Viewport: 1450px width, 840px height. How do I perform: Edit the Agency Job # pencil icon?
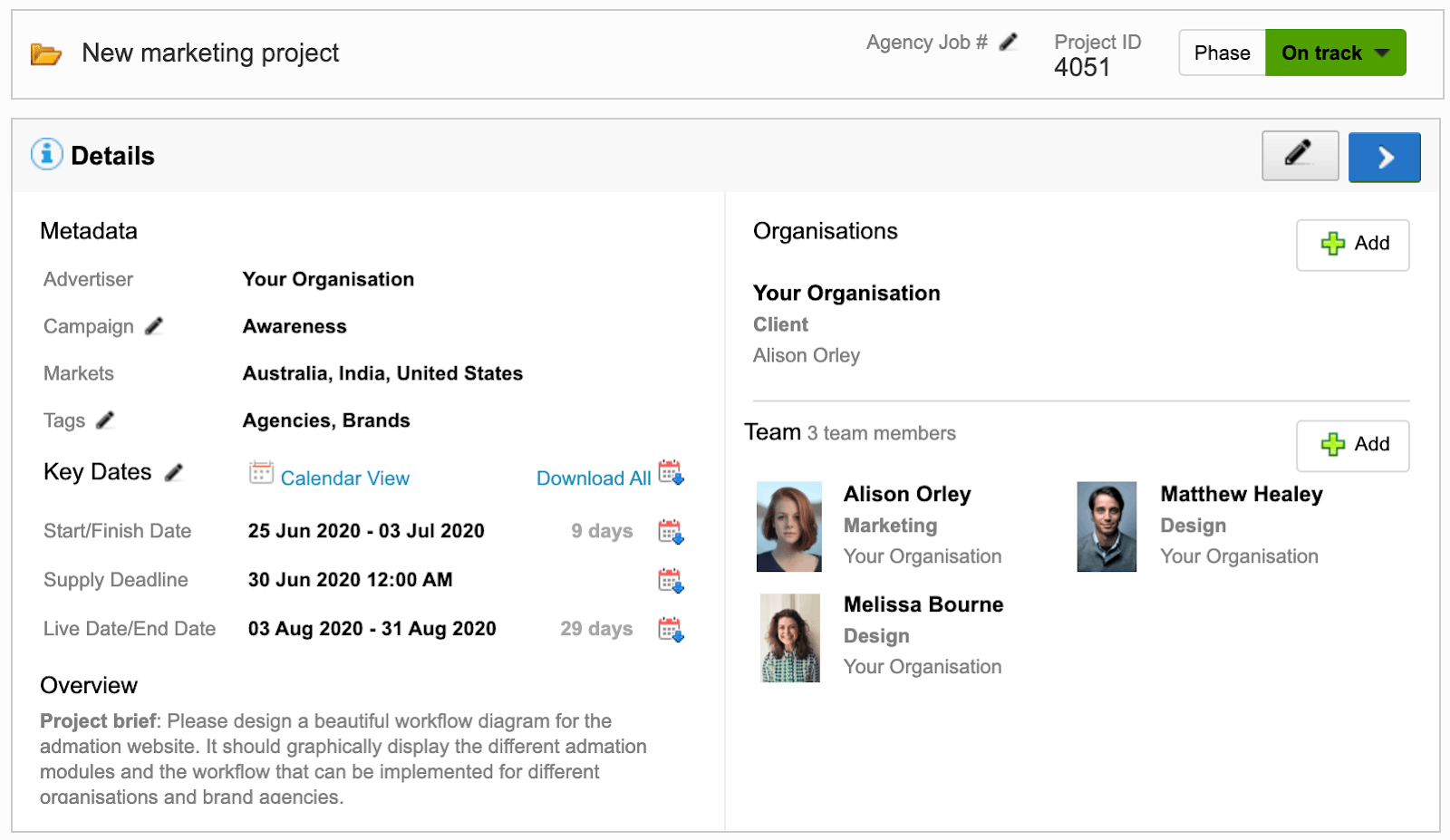[x=1009, y=42]
